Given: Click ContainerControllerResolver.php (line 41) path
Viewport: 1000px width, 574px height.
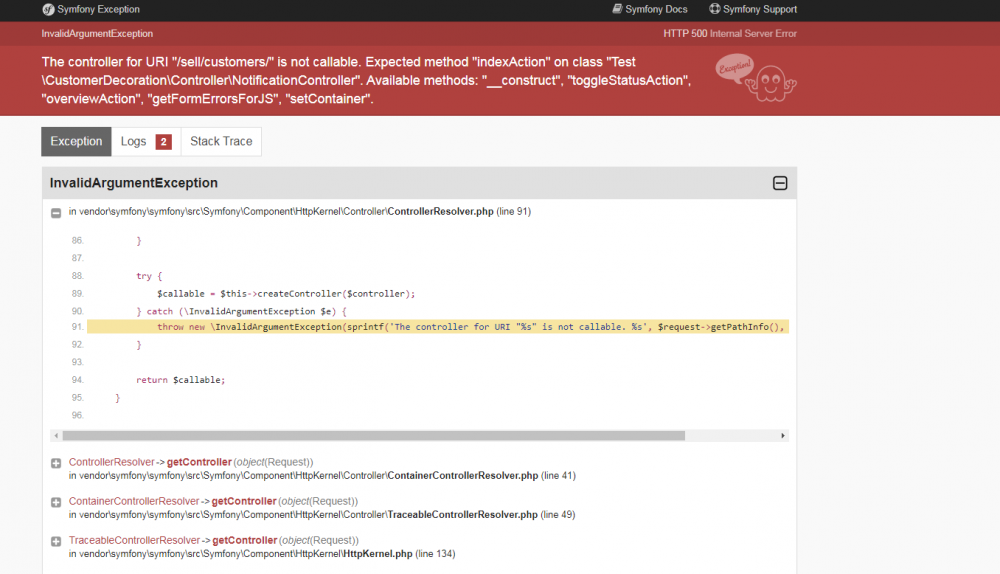Looking at the screenshot, I should 322,476.
